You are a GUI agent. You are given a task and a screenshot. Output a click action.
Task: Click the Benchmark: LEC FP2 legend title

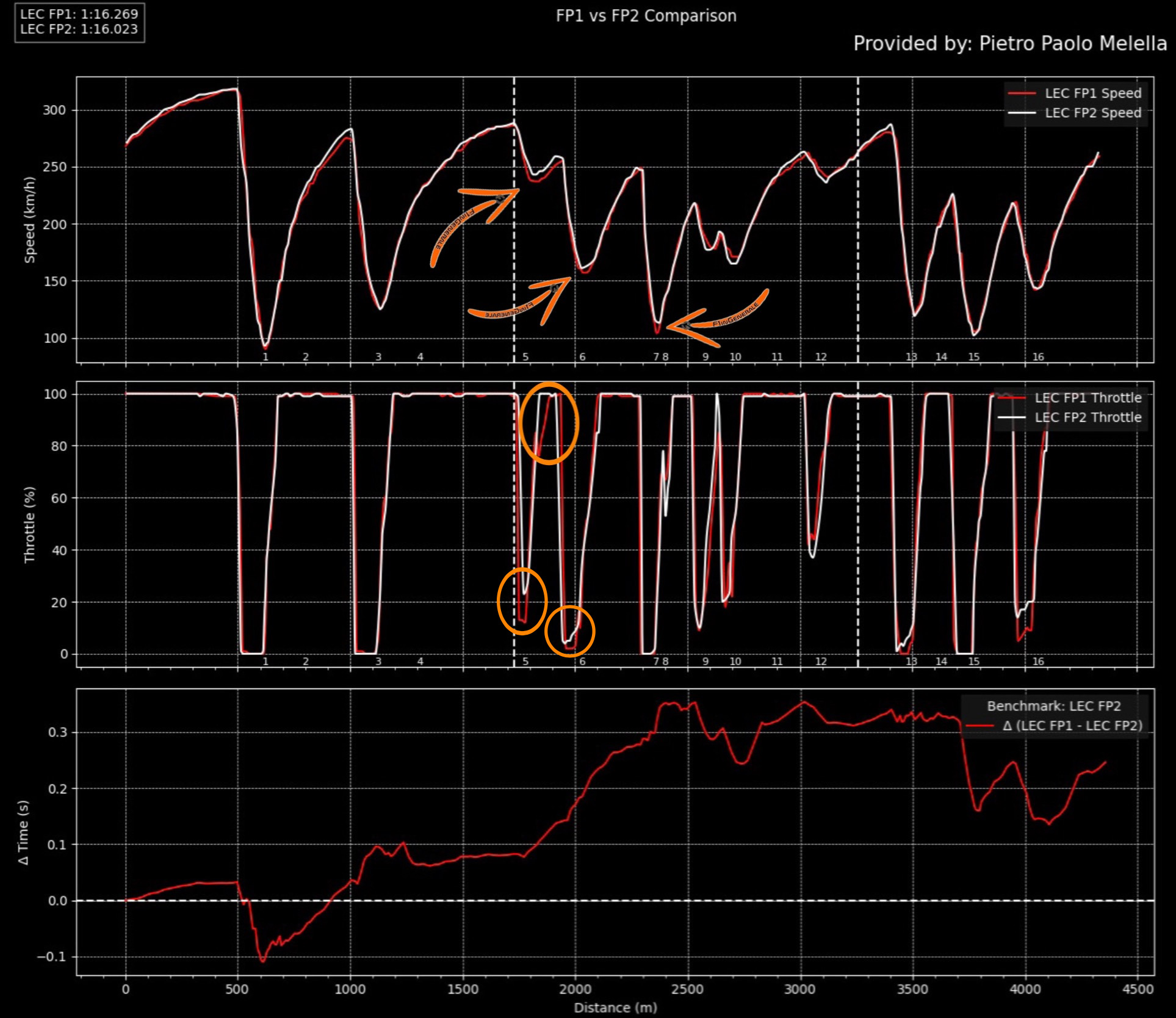(x=1054, y=706)
